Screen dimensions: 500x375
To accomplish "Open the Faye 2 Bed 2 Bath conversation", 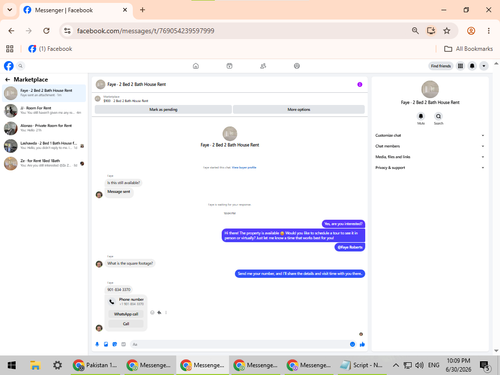I will click(x=44, y=93).
